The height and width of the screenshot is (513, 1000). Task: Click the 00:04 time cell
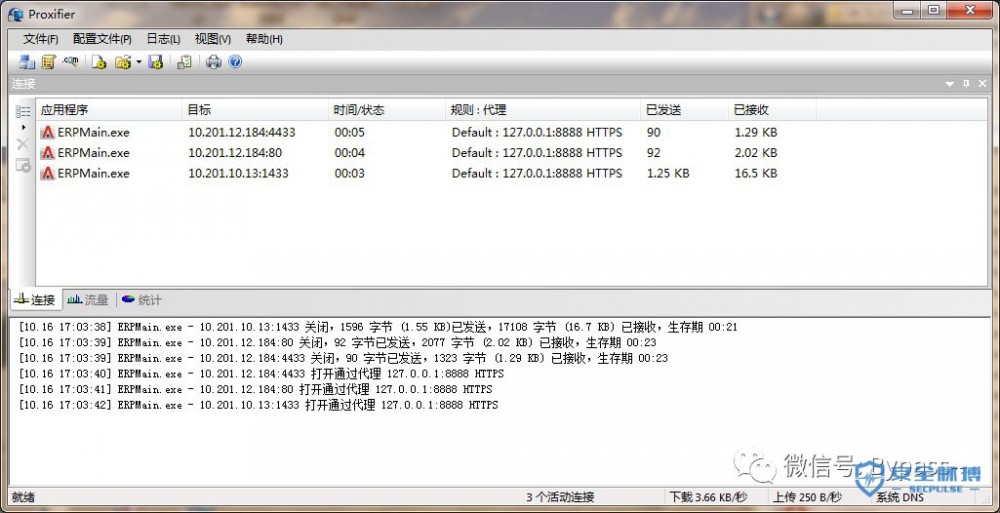point(349,153)
